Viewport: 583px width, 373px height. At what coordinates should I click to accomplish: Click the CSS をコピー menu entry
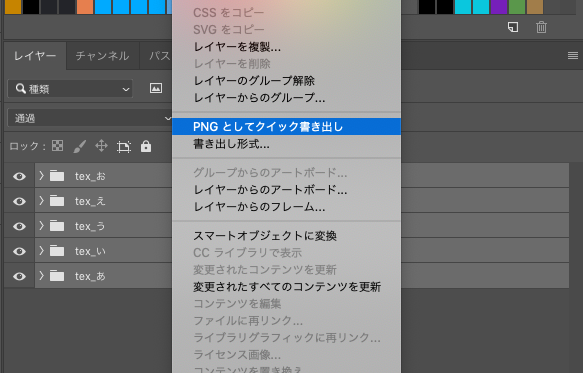(286, 13)
